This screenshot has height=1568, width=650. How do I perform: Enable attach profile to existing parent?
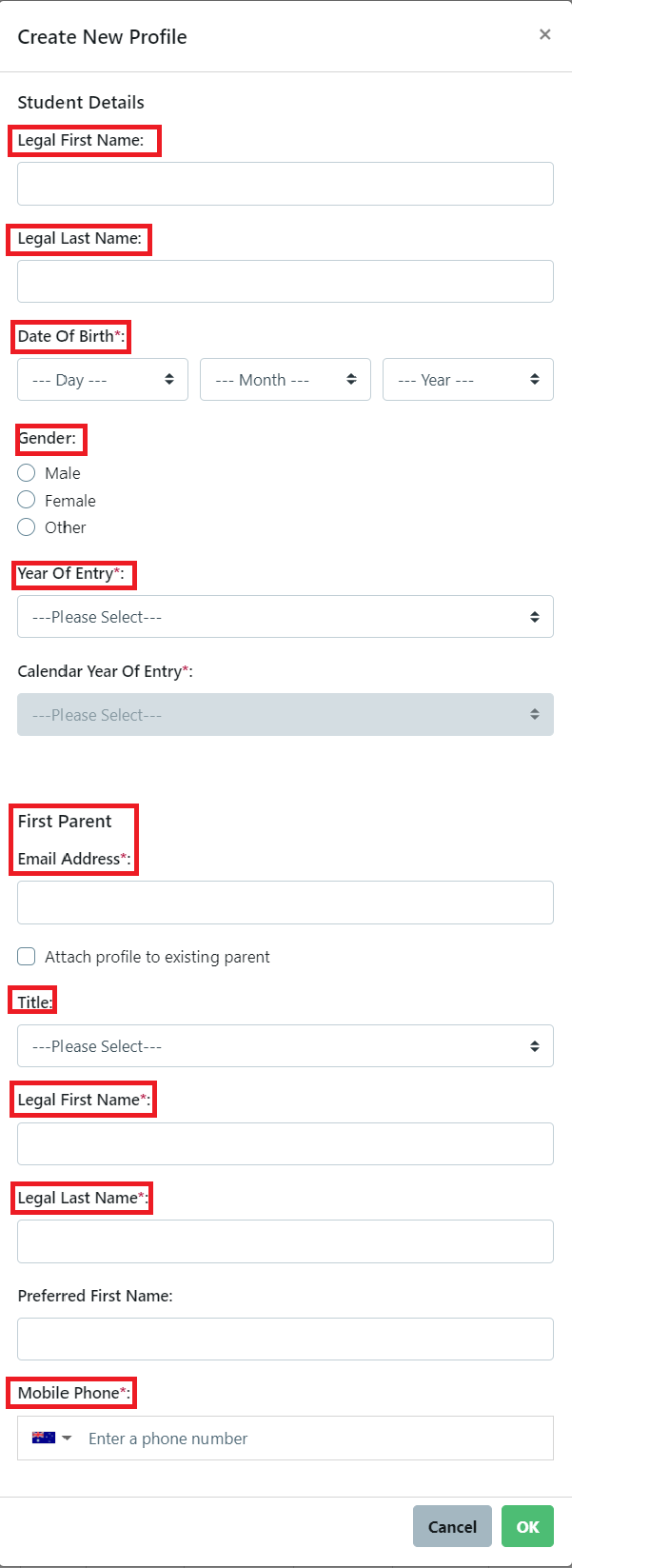[26, 956]
